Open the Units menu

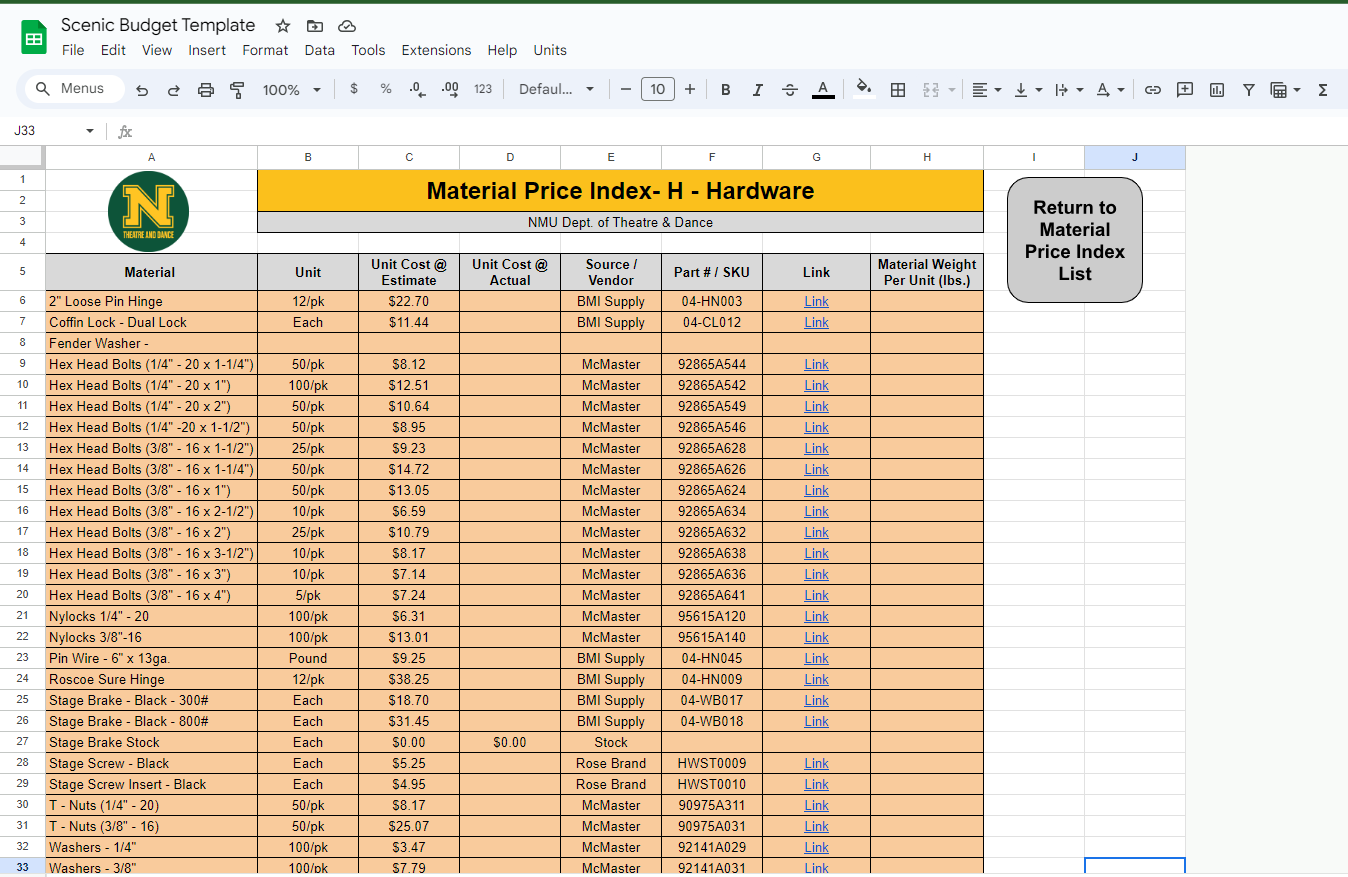click(550, 50)
